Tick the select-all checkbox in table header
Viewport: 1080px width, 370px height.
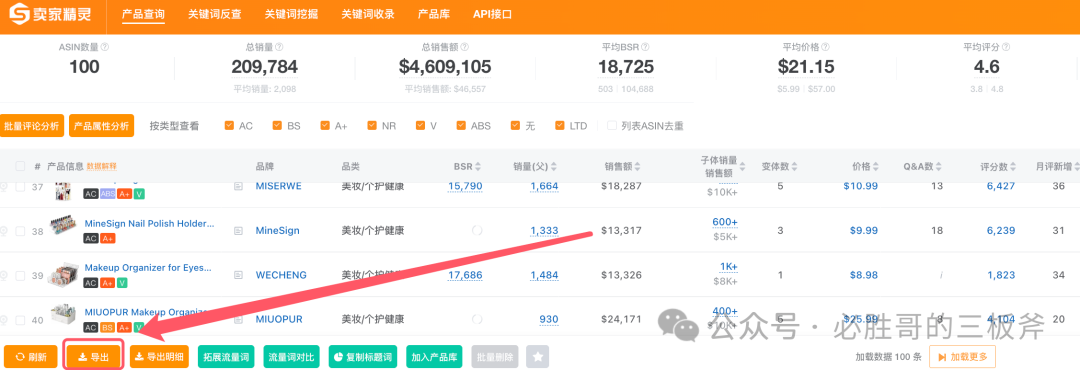pyautogui.click(x=20, y=166)
